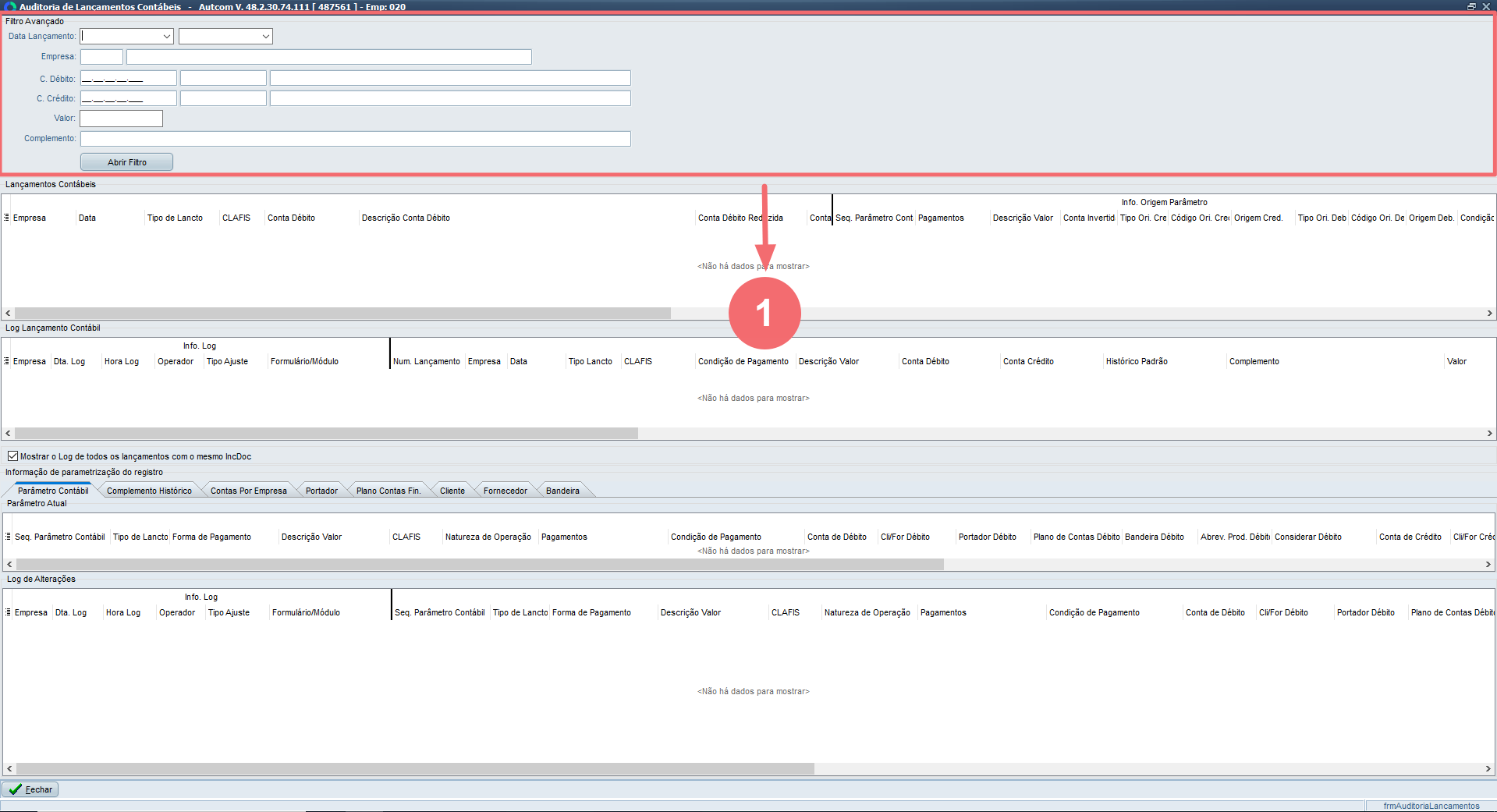Open the final Data Lançamento date dropdown
Viewport: 1497px width, 812px height.
click(266, 37)
